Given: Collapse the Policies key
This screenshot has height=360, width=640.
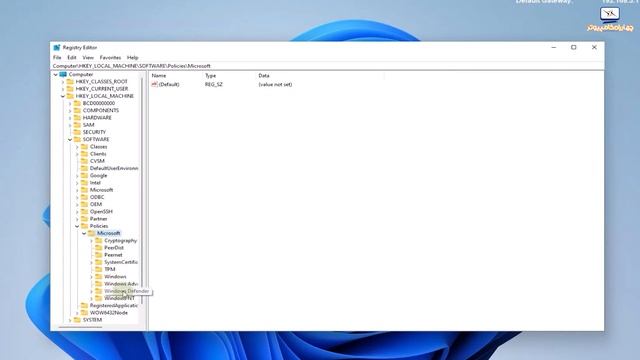Looking at the screenshot, I should point(77,226).
